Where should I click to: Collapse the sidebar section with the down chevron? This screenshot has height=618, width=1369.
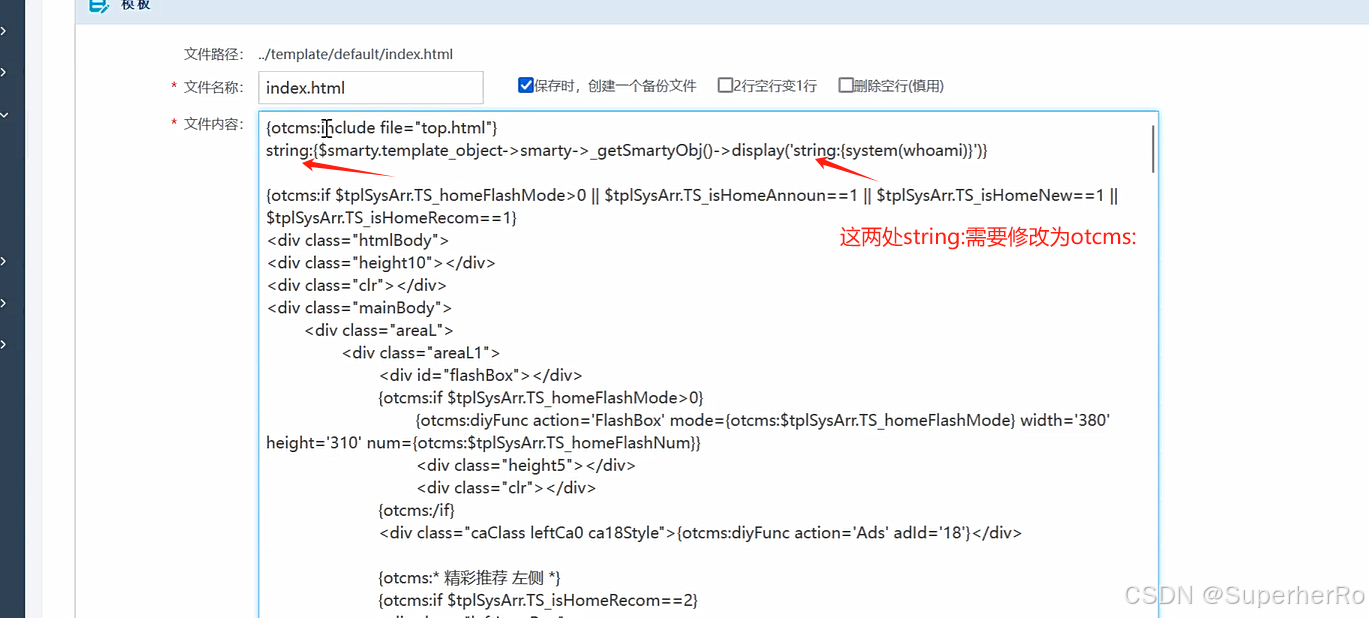(5, 115)
